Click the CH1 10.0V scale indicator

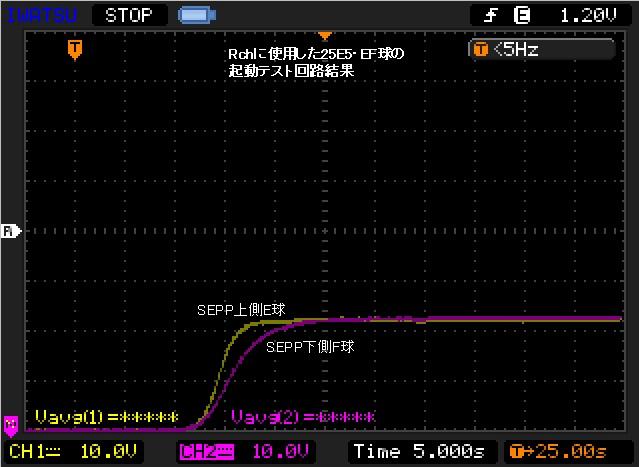point(73,452)
